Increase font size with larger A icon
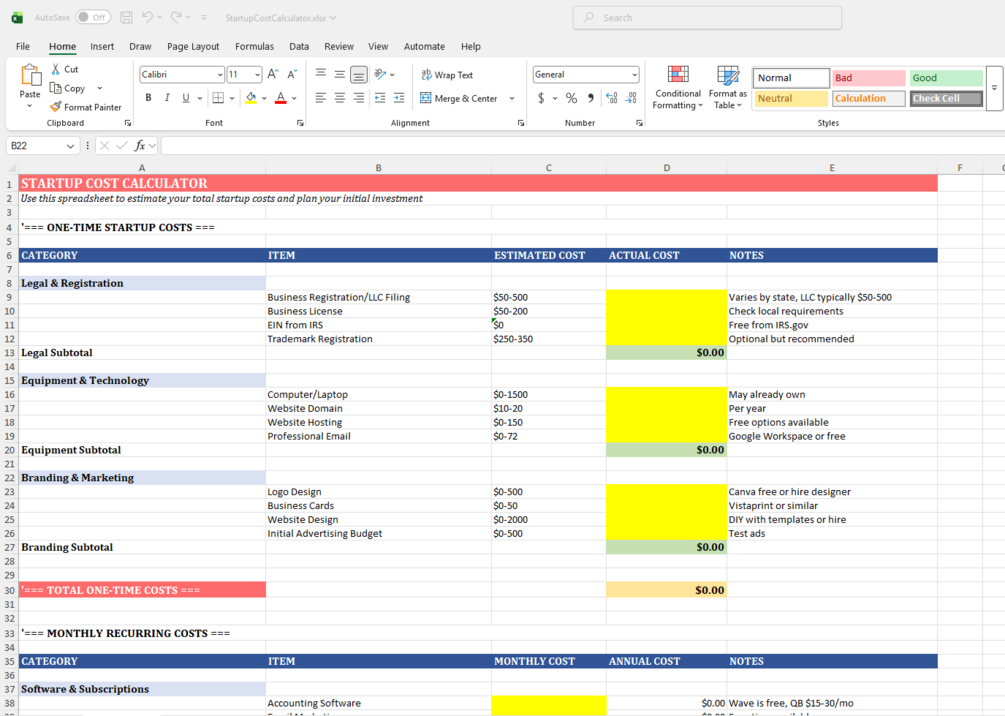 [x=273, y=74]
